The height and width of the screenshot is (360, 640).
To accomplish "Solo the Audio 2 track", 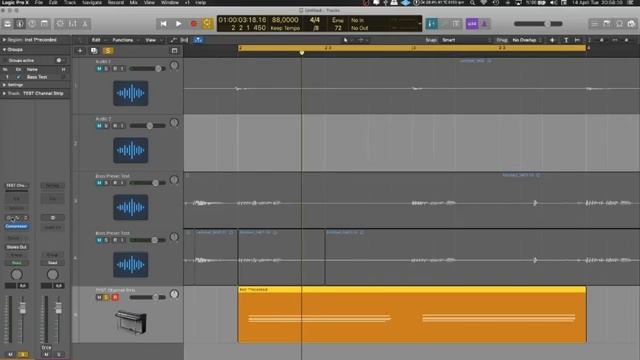I will tap(106, 126).
